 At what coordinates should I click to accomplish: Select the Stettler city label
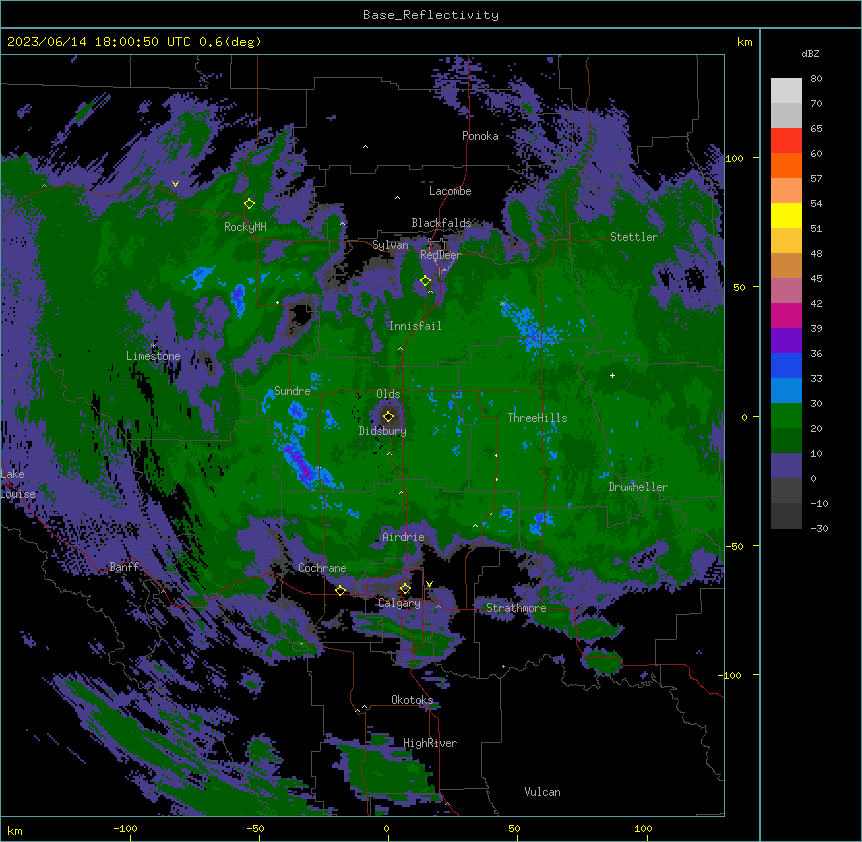coord(634,237)
